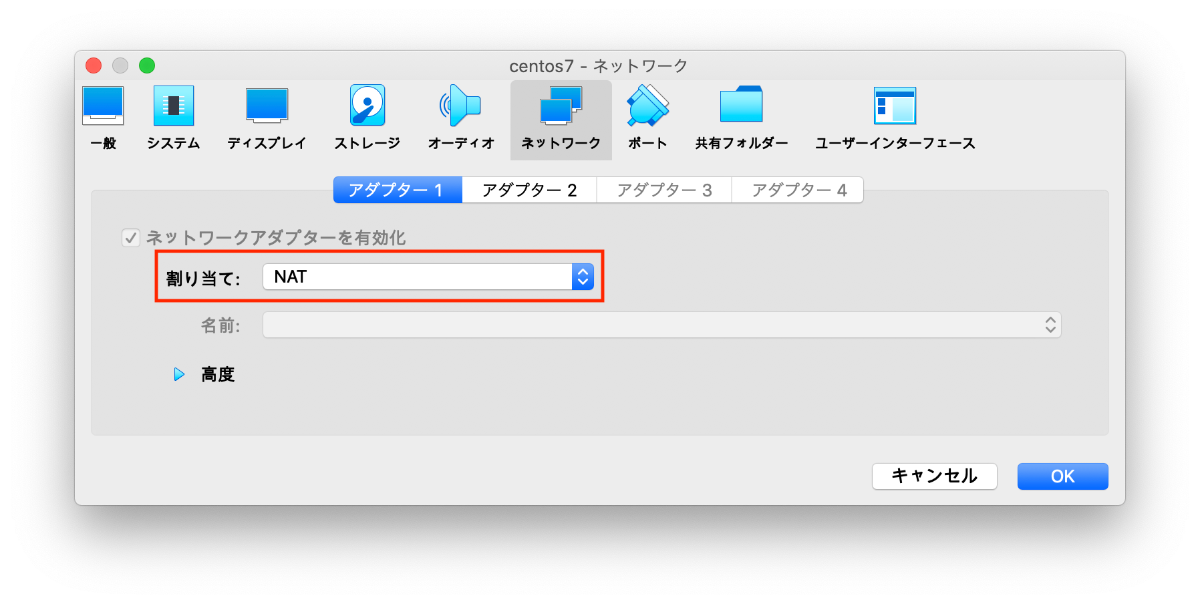
Task: Switch to the アダプター 1 tab
Action: pos(397,190)
